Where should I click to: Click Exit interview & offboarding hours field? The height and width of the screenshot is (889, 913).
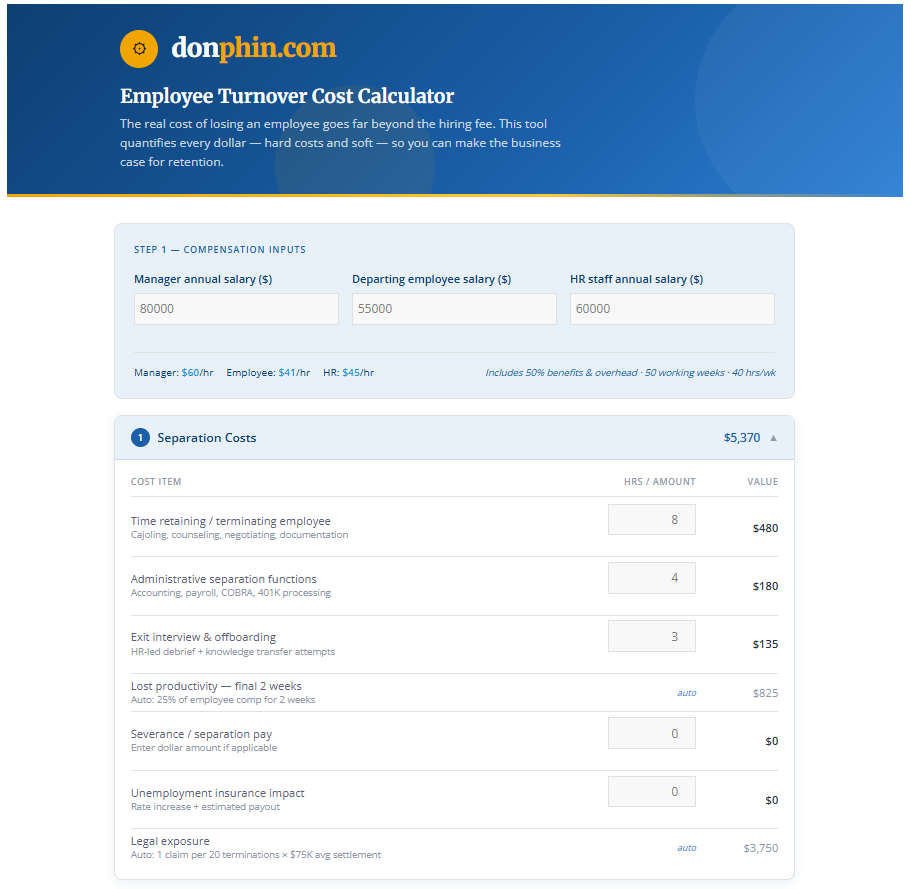[651, 636]
